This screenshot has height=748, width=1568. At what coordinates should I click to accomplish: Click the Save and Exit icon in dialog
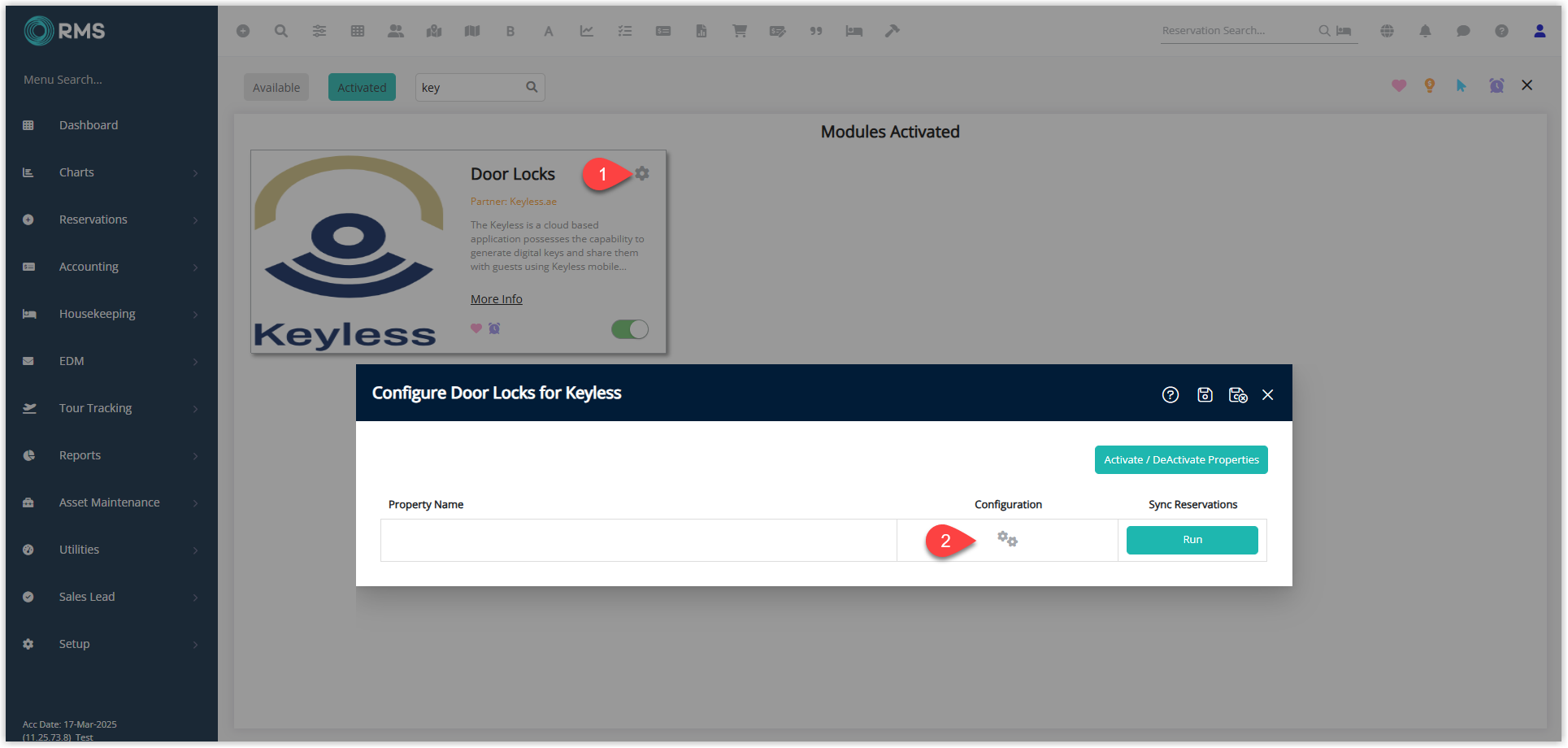point(1238,394)
